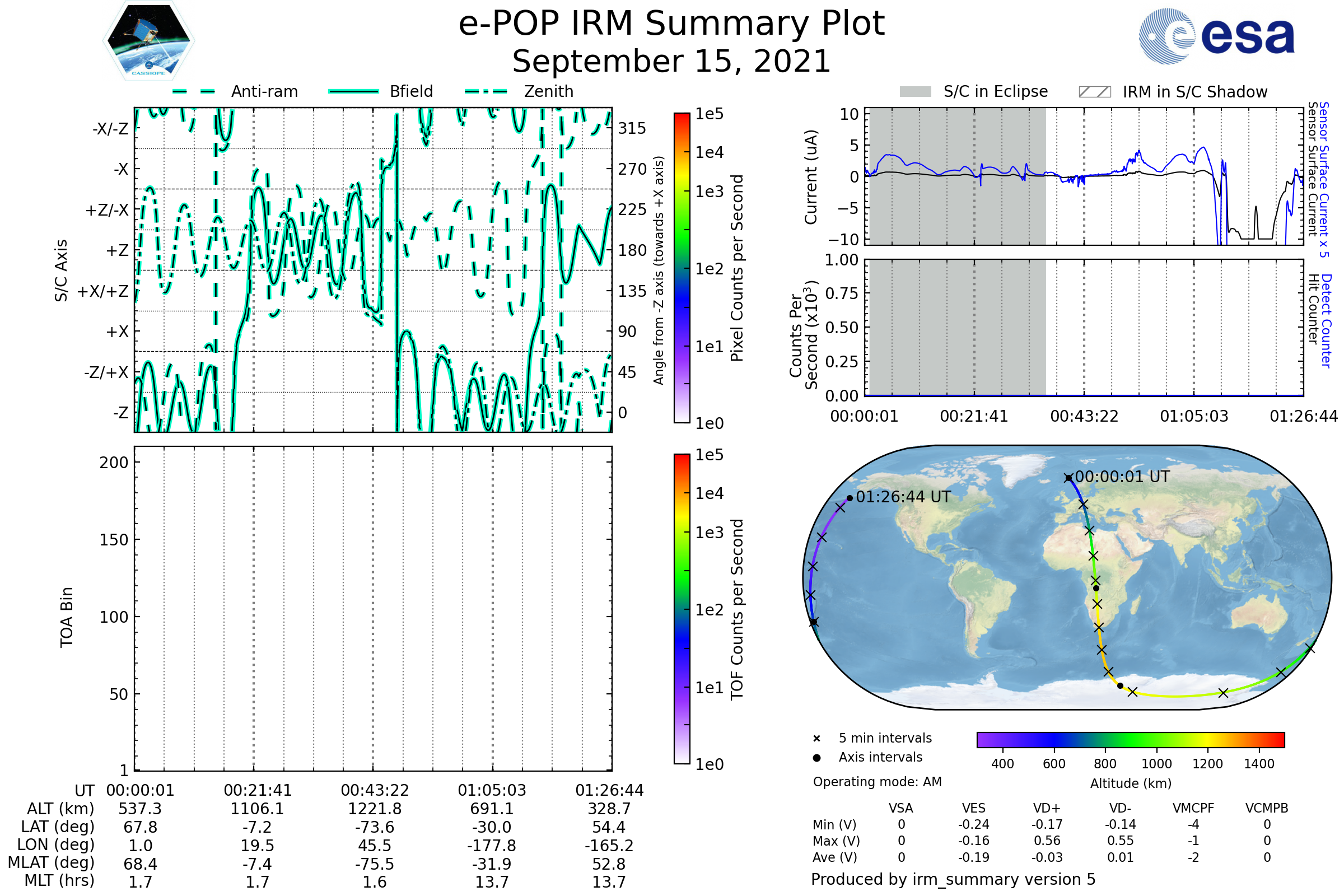Click the 'Pixel Counts per Second' label
1344x896 pixels.
click(737, 268)
